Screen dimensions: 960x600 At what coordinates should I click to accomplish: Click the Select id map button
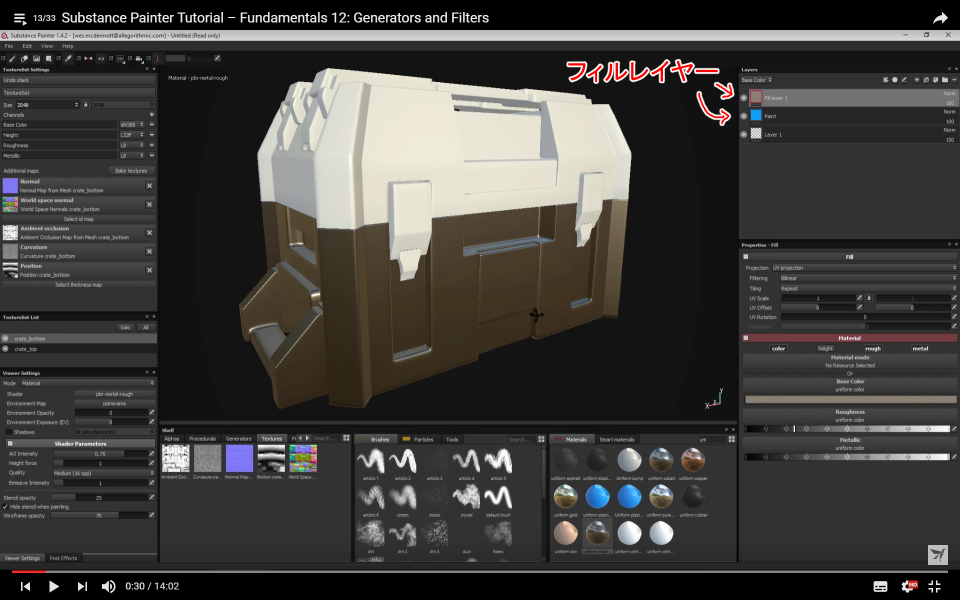[x=78, y=219]
